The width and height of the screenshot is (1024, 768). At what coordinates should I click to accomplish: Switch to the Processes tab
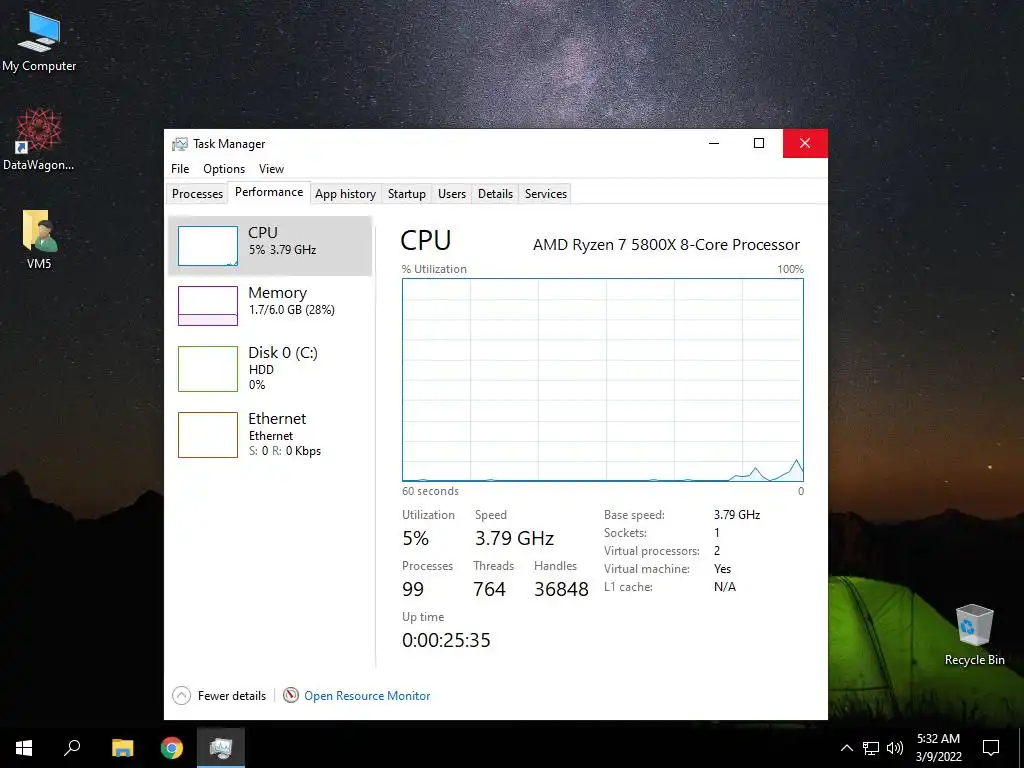[197, 194]
